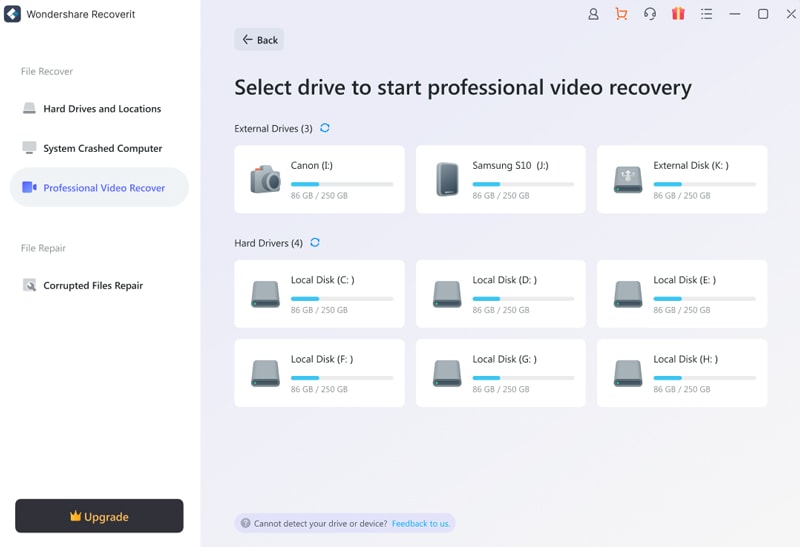800x547 pixels.
Task: Click the Local Disk (H:) usage bar
Action: (705, 378)
